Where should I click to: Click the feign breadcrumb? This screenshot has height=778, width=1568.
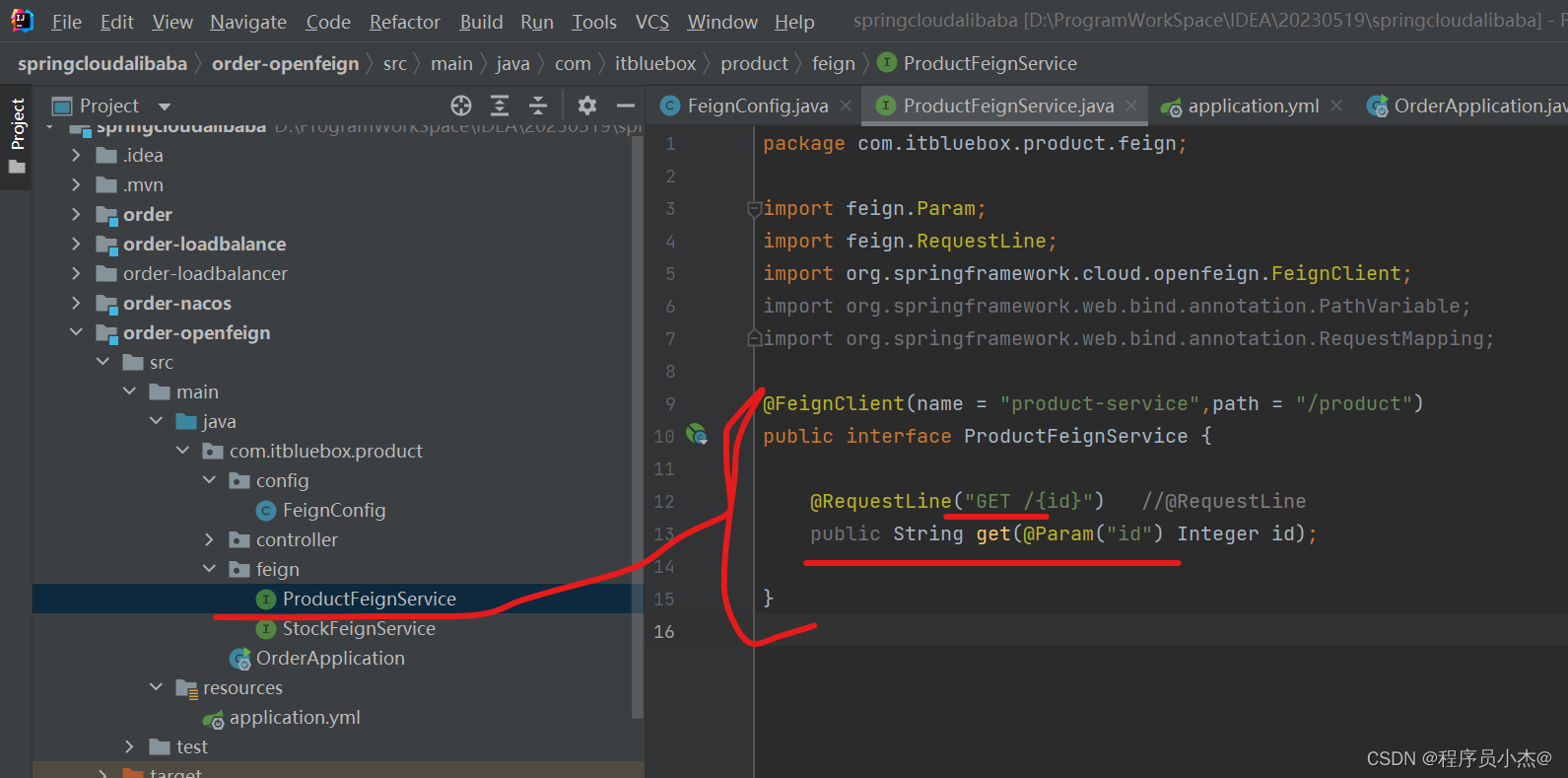834,63
